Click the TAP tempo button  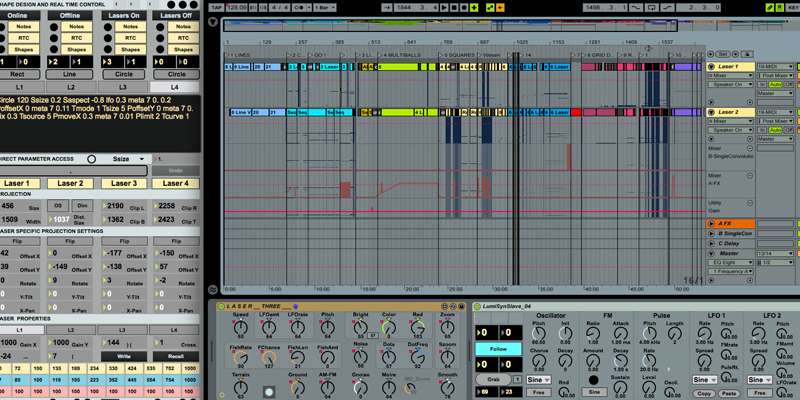217,7
